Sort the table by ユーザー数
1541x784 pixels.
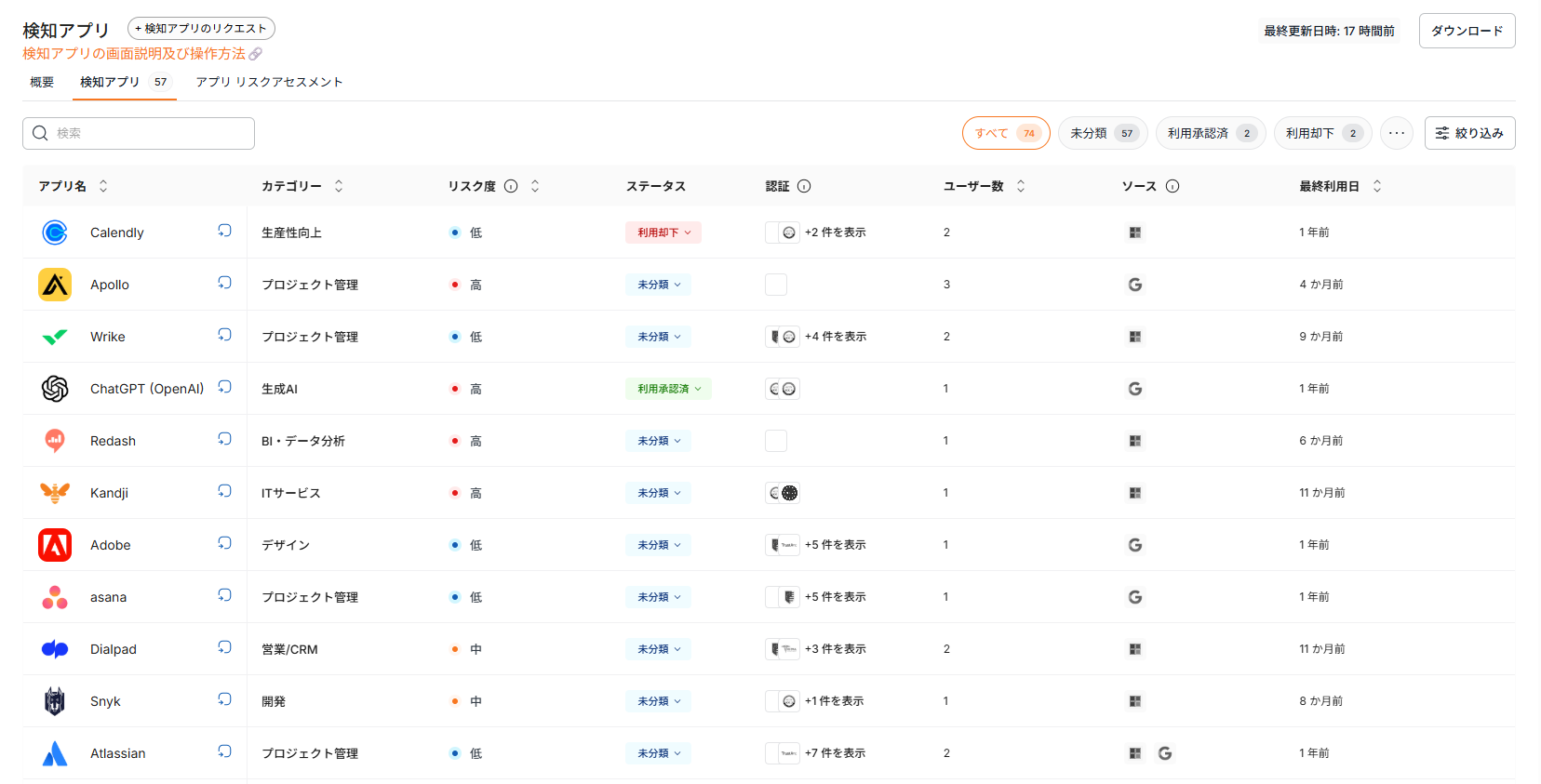(1021, 186)
